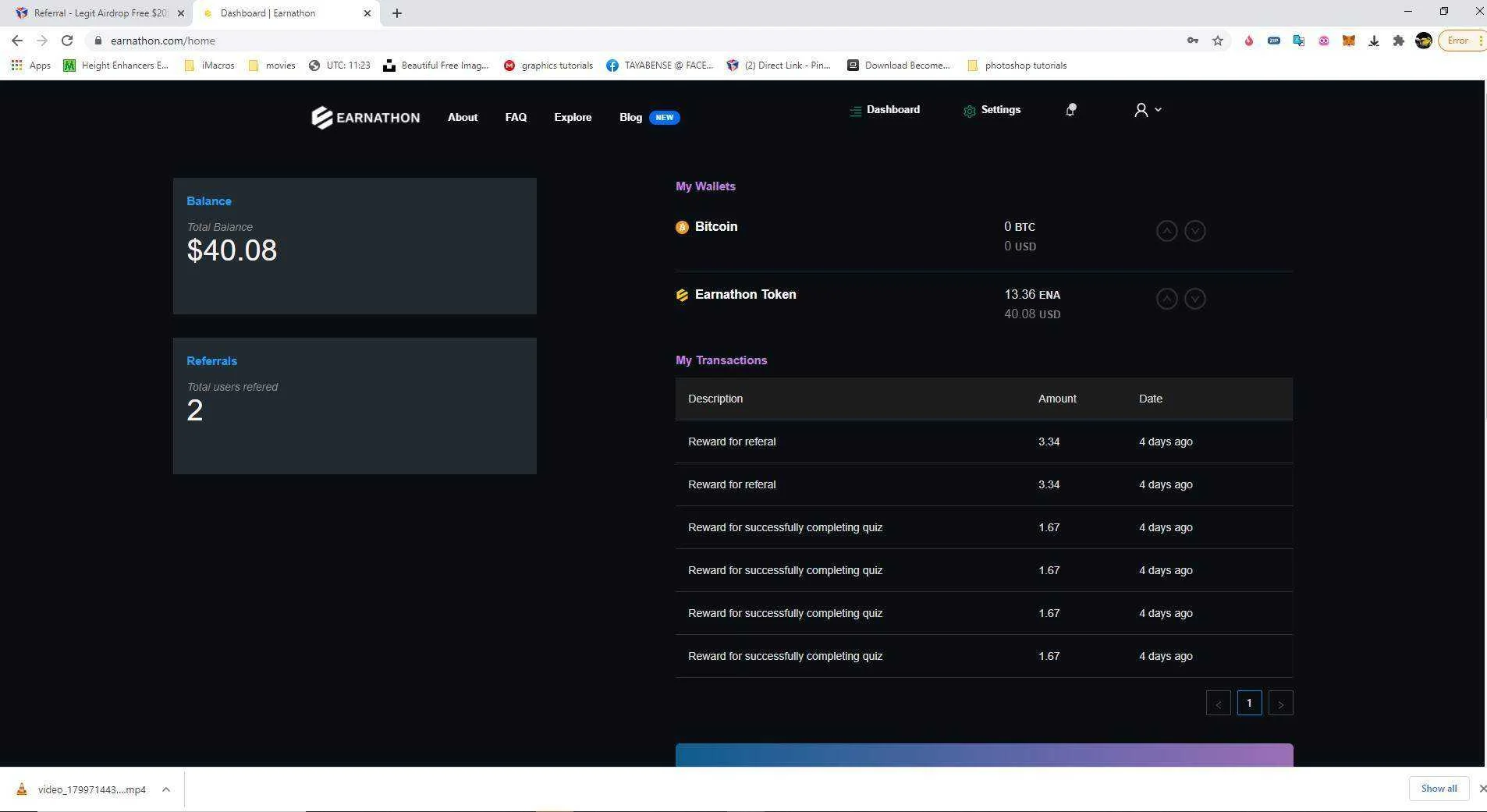Open the Direct Link - Pin bookmark

tap(779, 66)
